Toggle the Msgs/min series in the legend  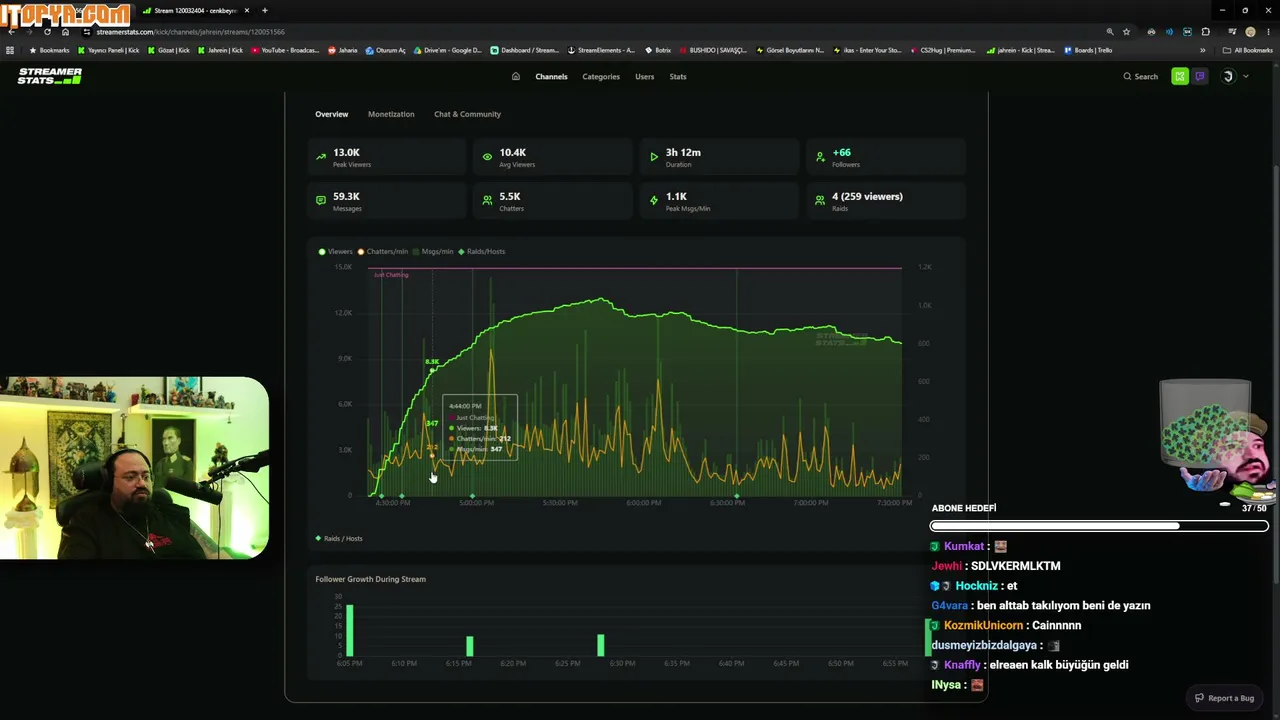point(433,251)
